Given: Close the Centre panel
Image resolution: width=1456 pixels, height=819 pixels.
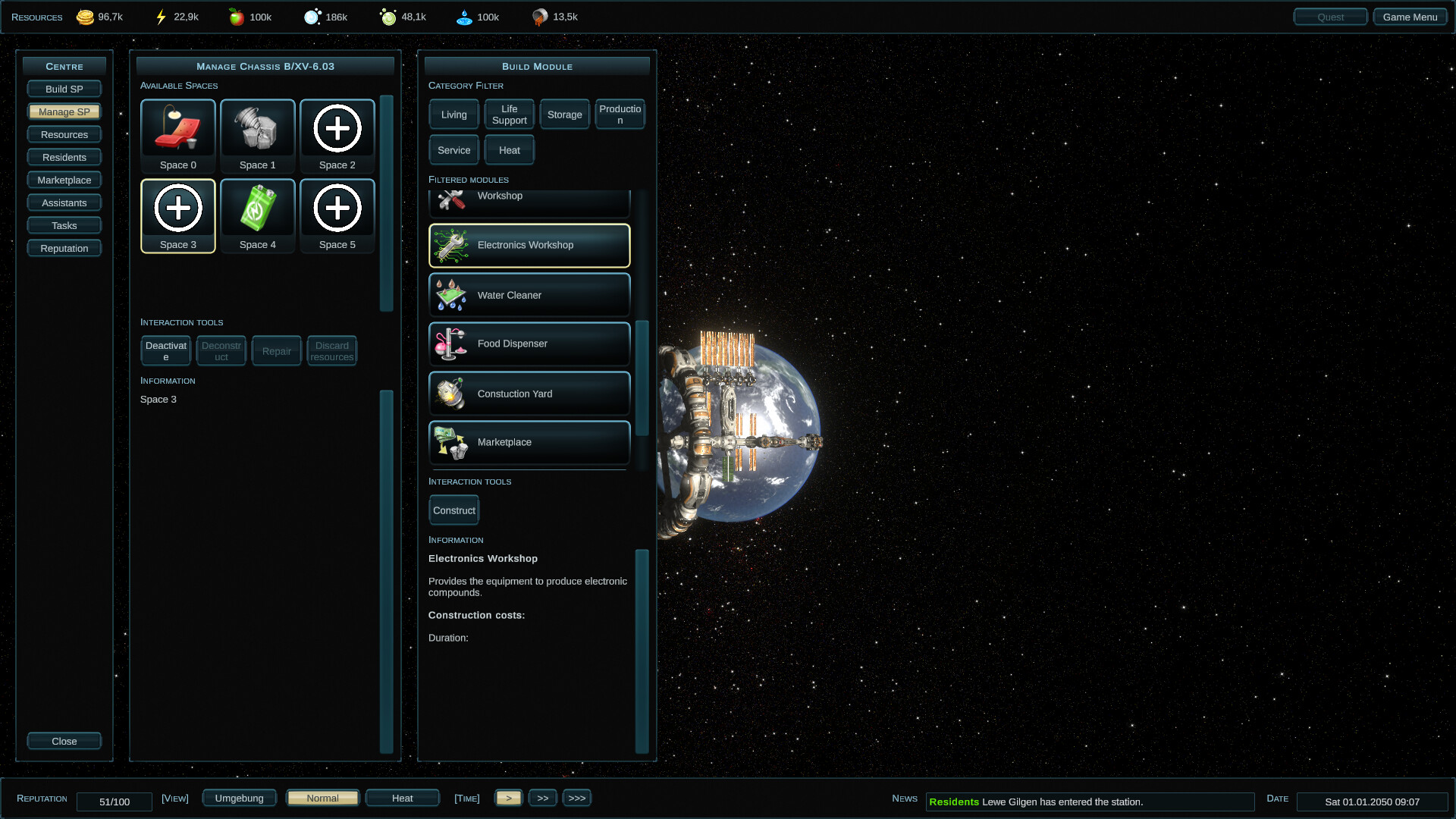Looking at the screenshot, I should pyautogui.click(x=64, y=741).
